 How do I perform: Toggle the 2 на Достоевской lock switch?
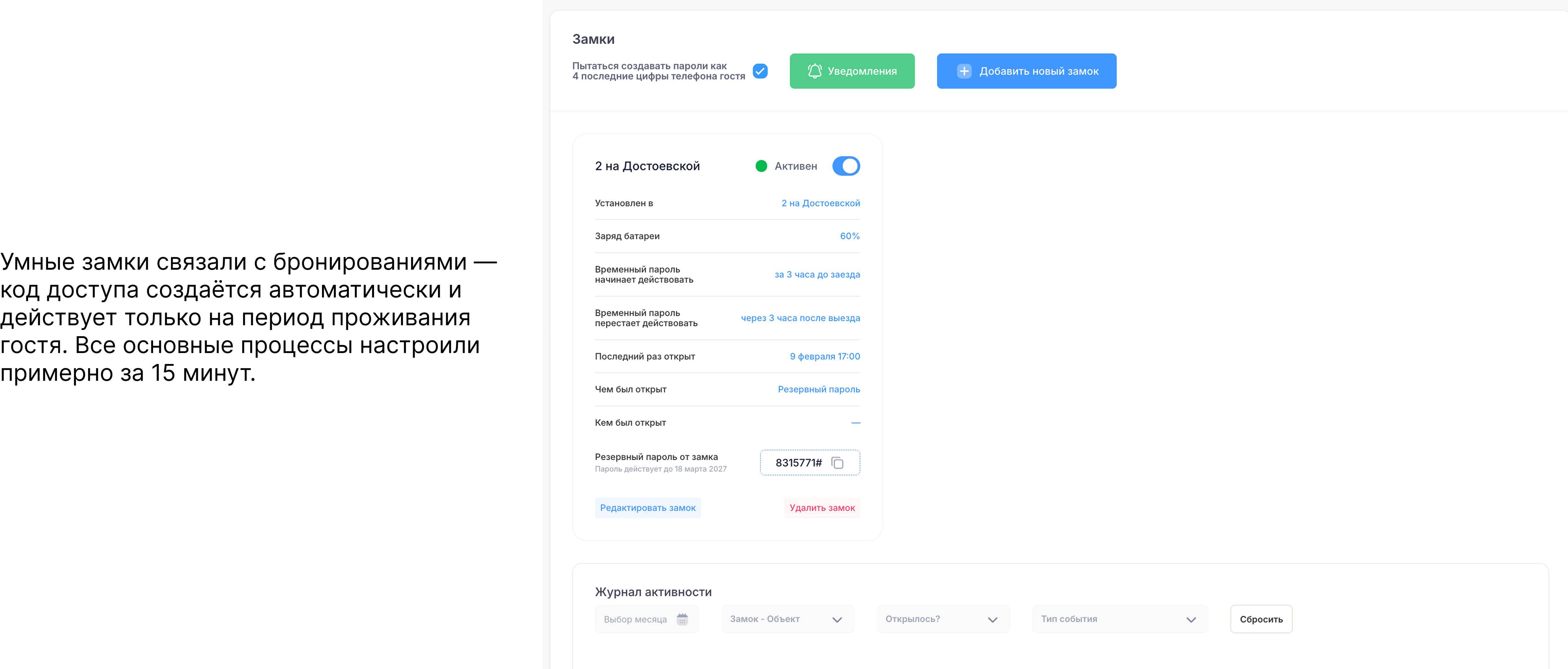click(x=846, y=166)
